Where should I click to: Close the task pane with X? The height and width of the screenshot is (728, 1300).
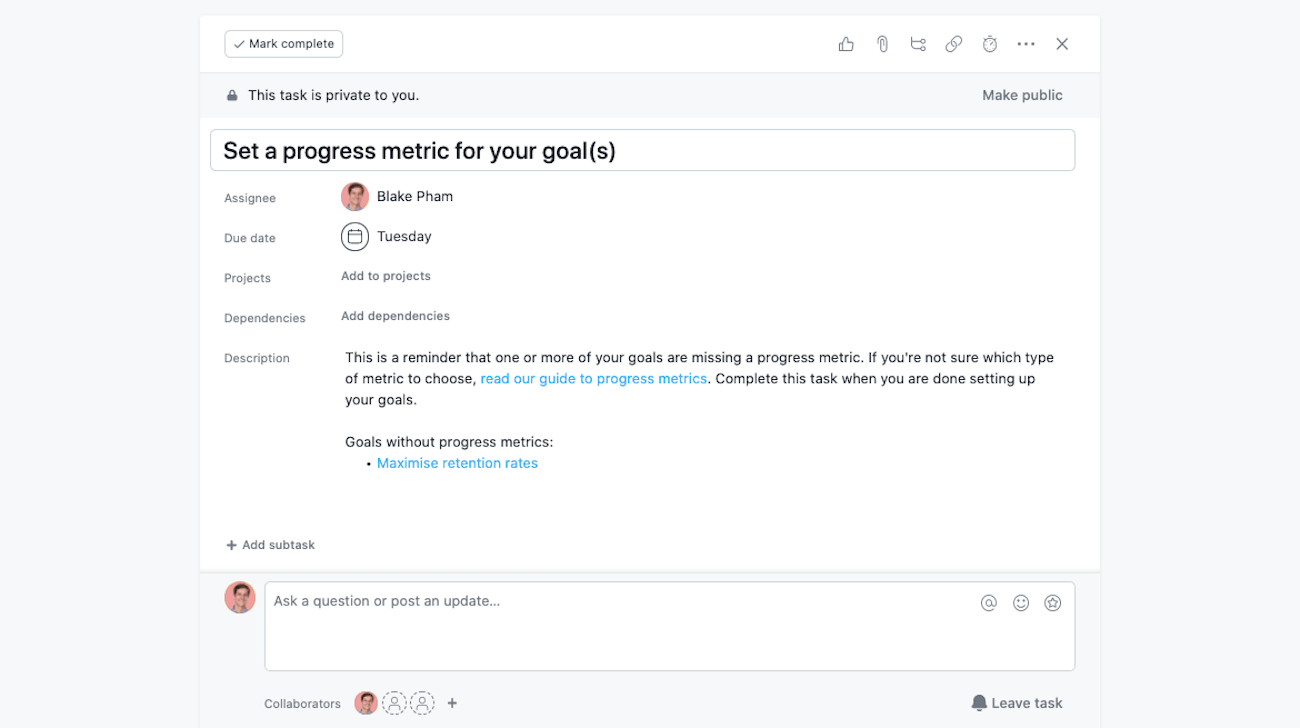click(1062, 44)
